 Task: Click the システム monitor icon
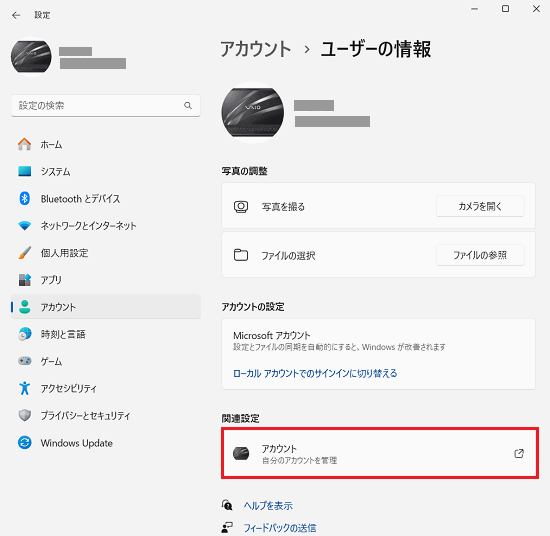(25, 171)
